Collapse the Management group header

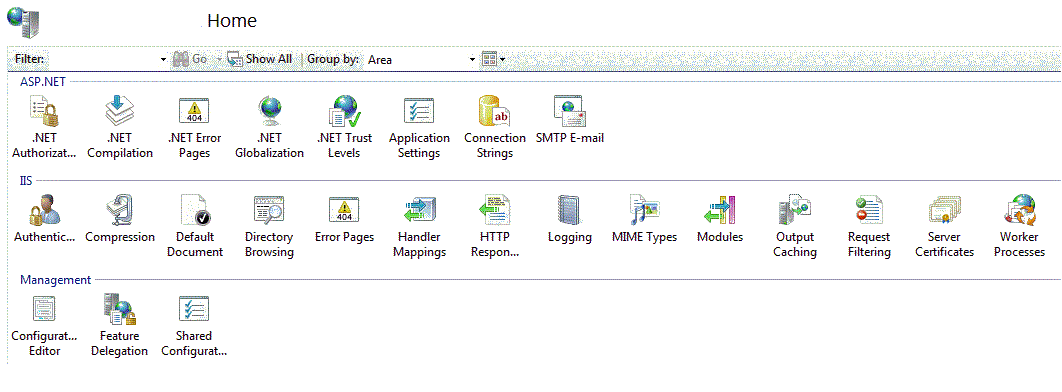(x=56, y=280)
